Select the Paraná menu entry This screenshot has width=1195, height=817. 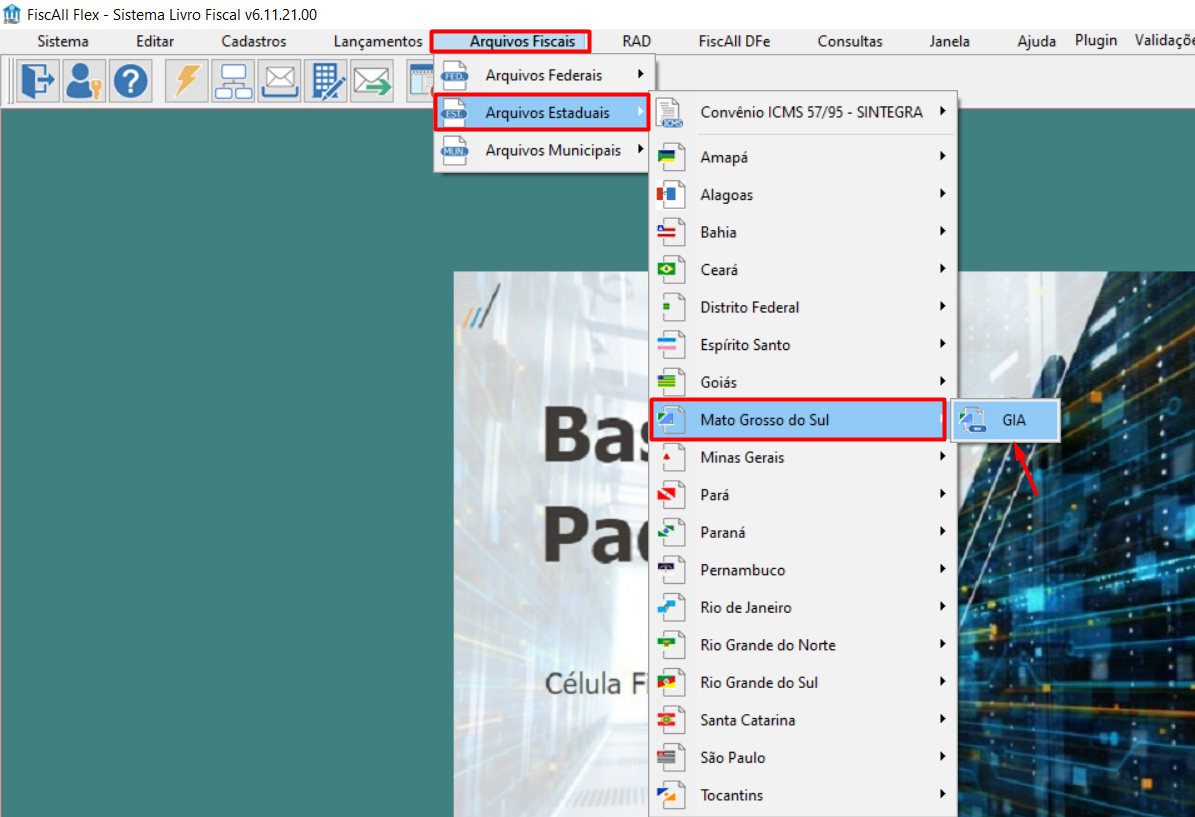click(x=803, y=532)
